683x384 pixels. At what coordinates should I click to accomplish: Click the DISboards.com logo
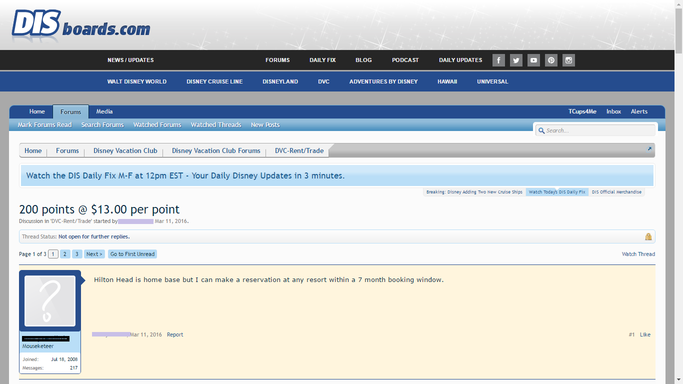click(81, 25)
